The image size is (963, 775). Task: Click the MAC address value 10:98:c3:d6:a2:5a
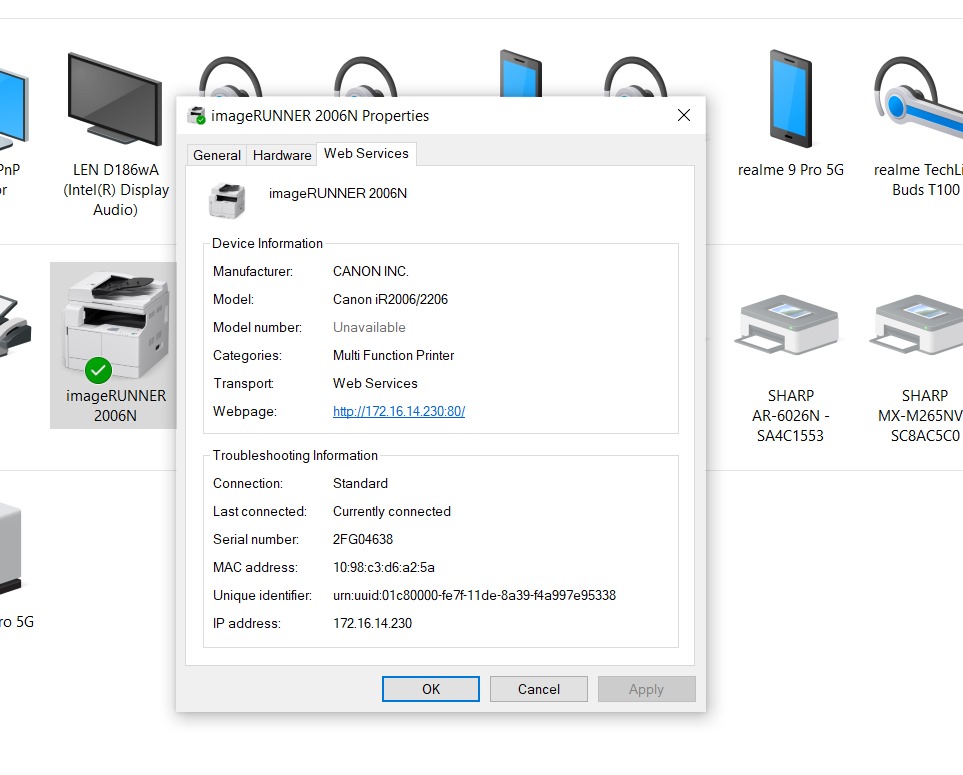pos(384,567)
